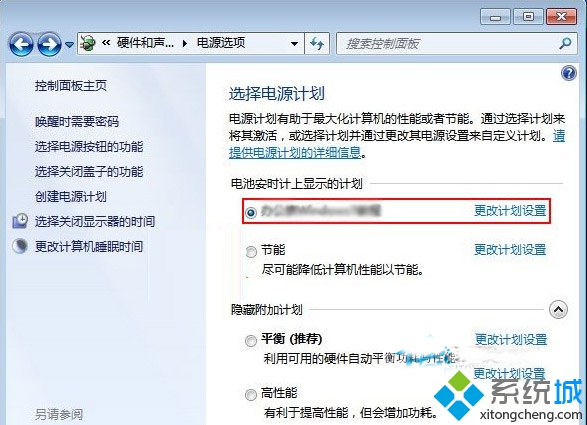
Task: Select the 高性能 power plan radio button
Action: tap(250, 395)
